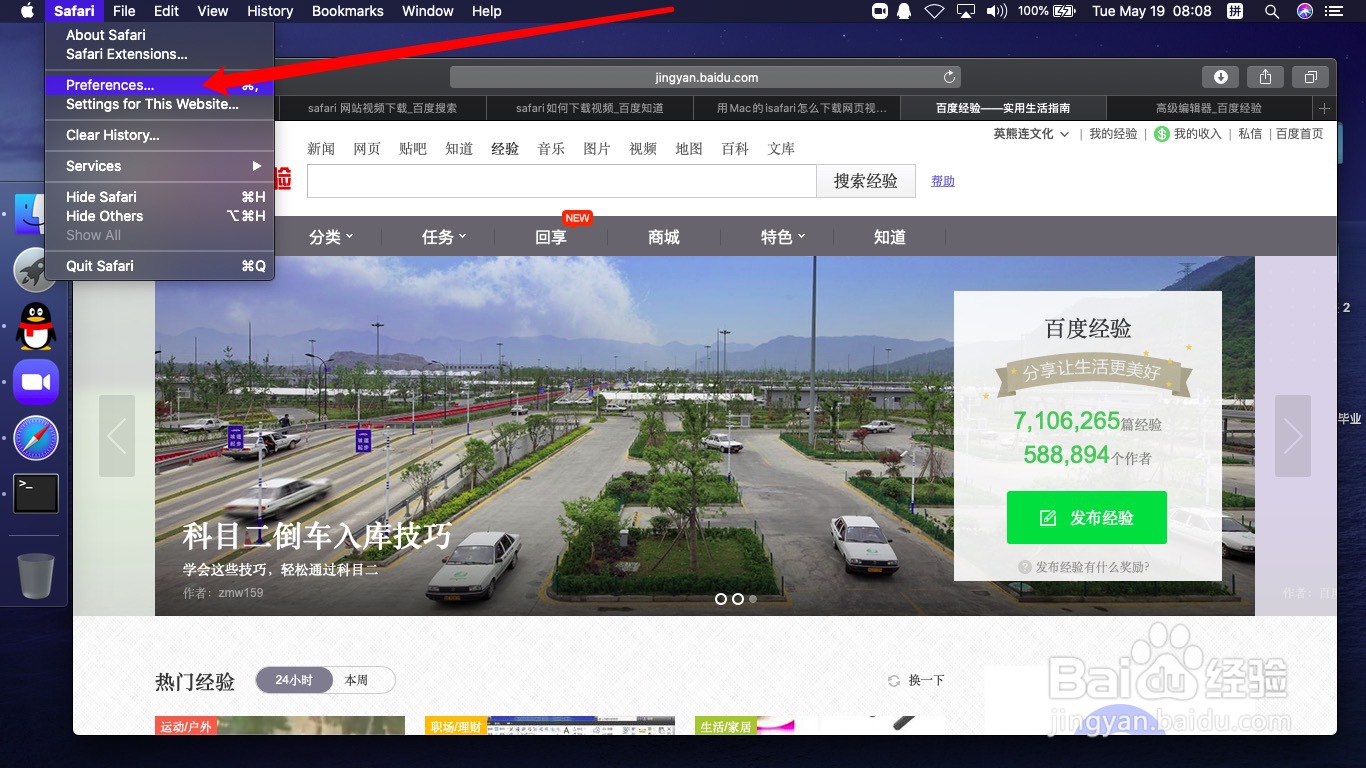Go to next carousel slide
Viewport: 1366px width, 768px height.
click(1293, 436)
